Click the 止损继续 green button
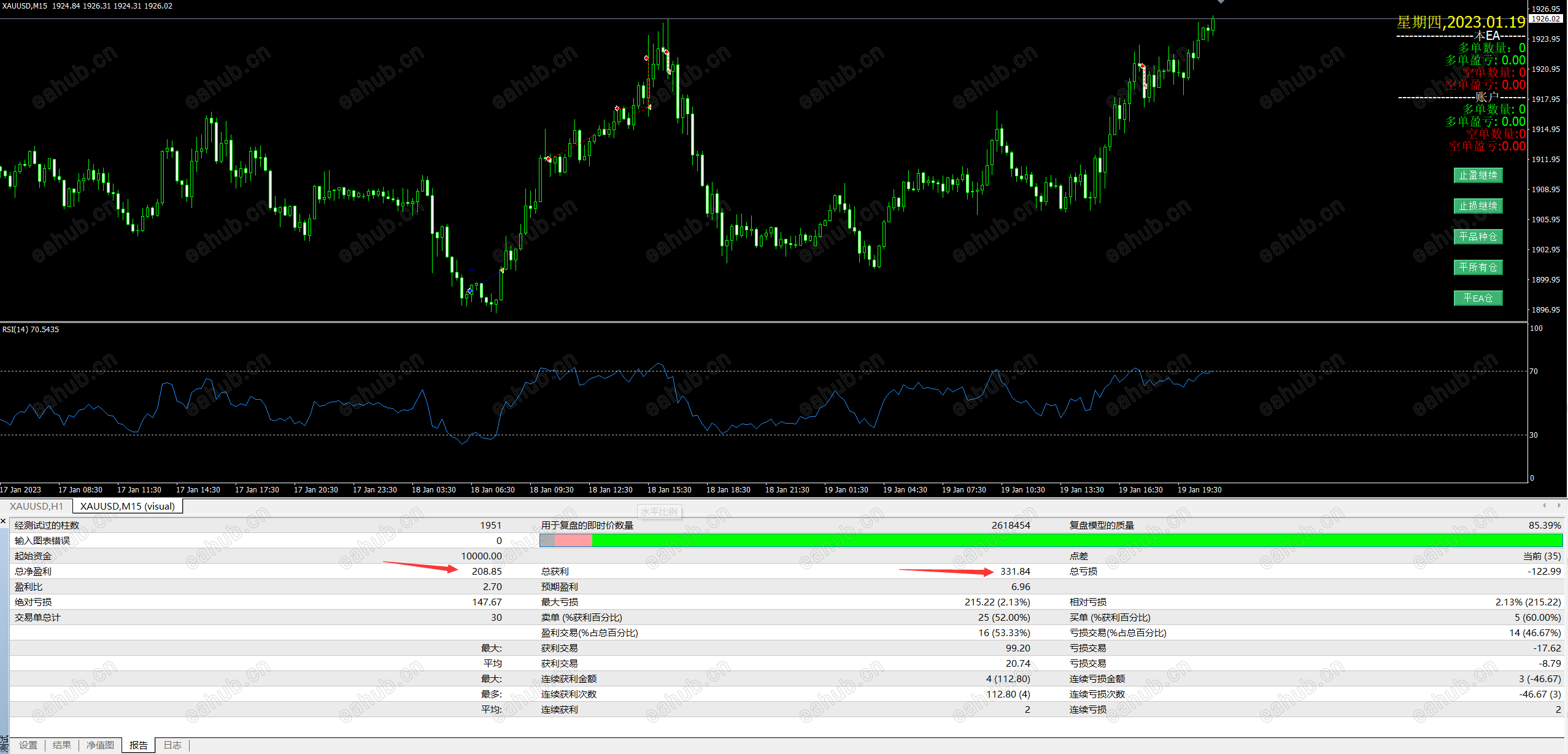This screenshot has width=1568, height=754. [1478, 206]
